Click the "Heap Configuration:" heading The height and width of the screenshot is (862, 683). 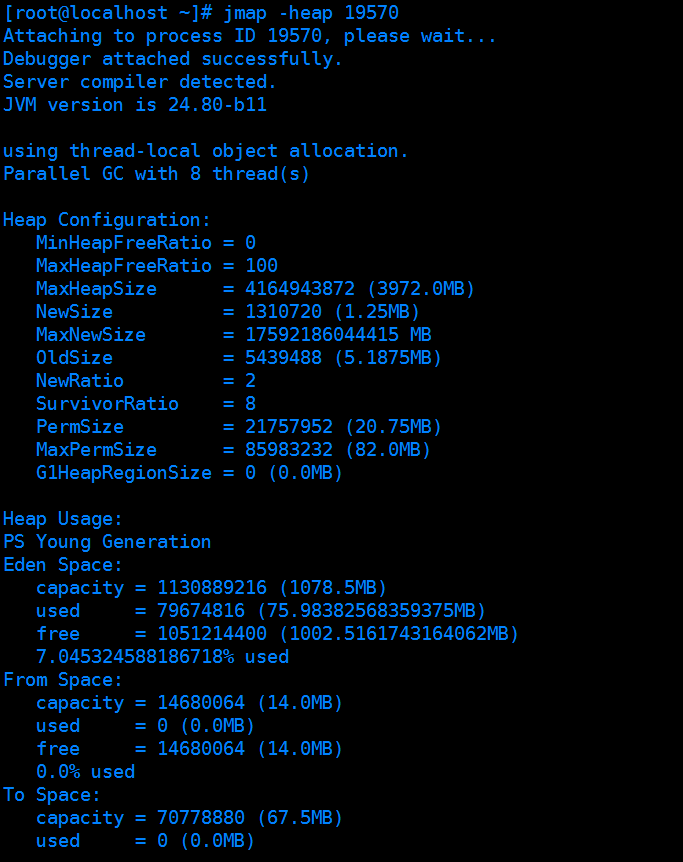(x=107, y=220)
